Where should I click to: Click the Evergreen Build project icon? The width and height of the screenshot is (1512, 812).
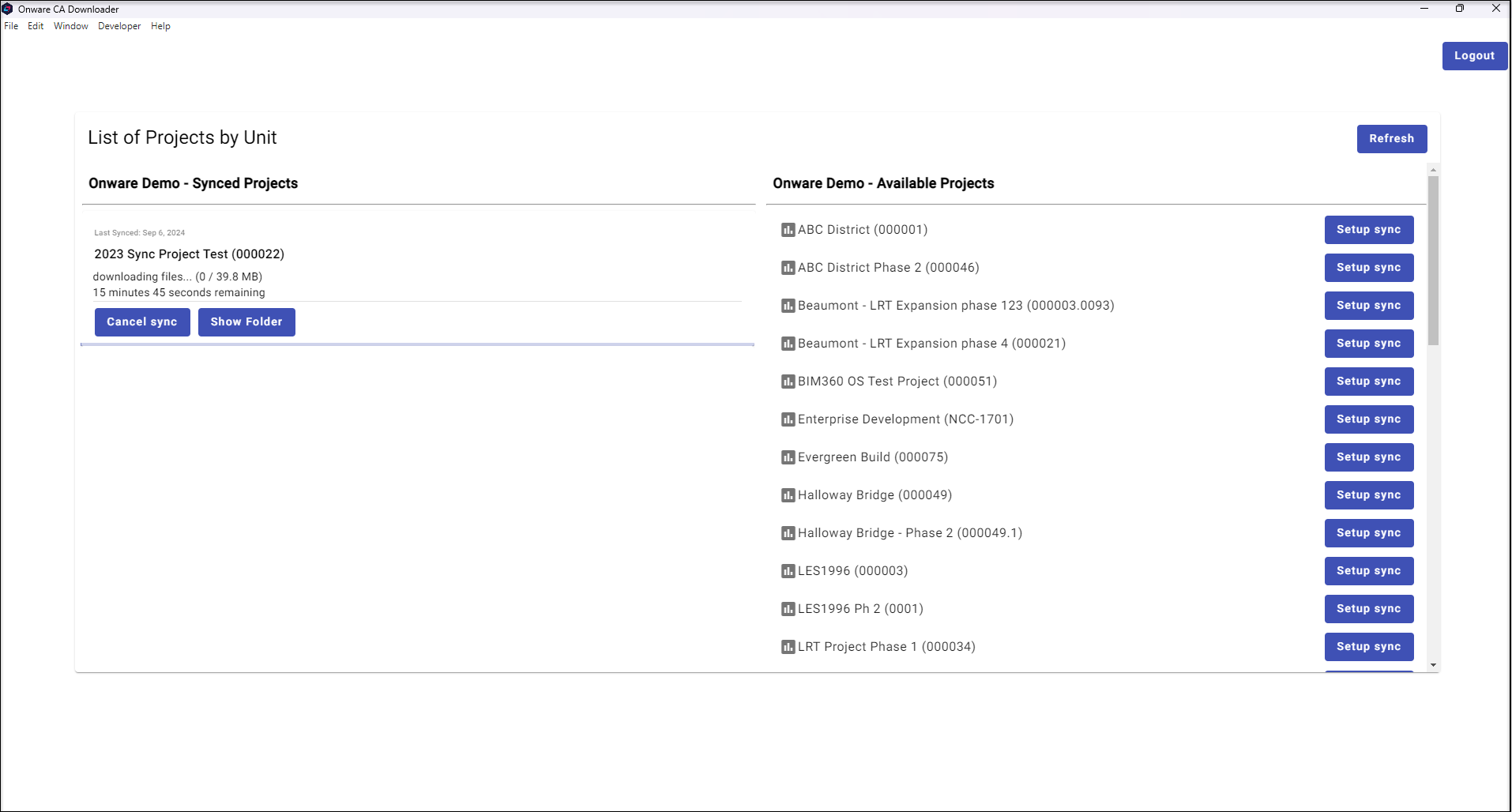click(x=788, y=457)
